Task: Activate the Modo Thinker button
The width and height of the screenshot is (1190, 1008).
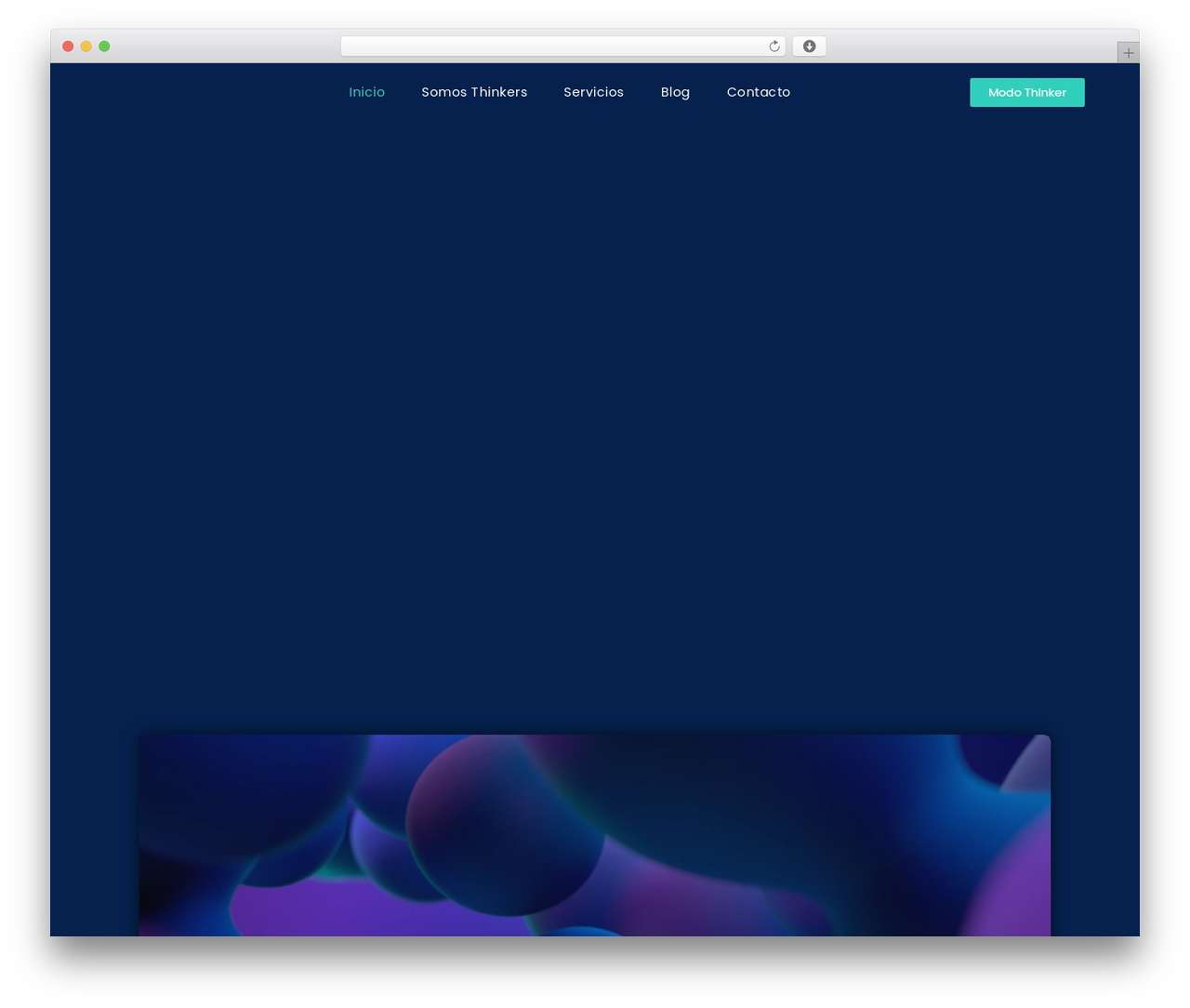Action: [1027, 92]
